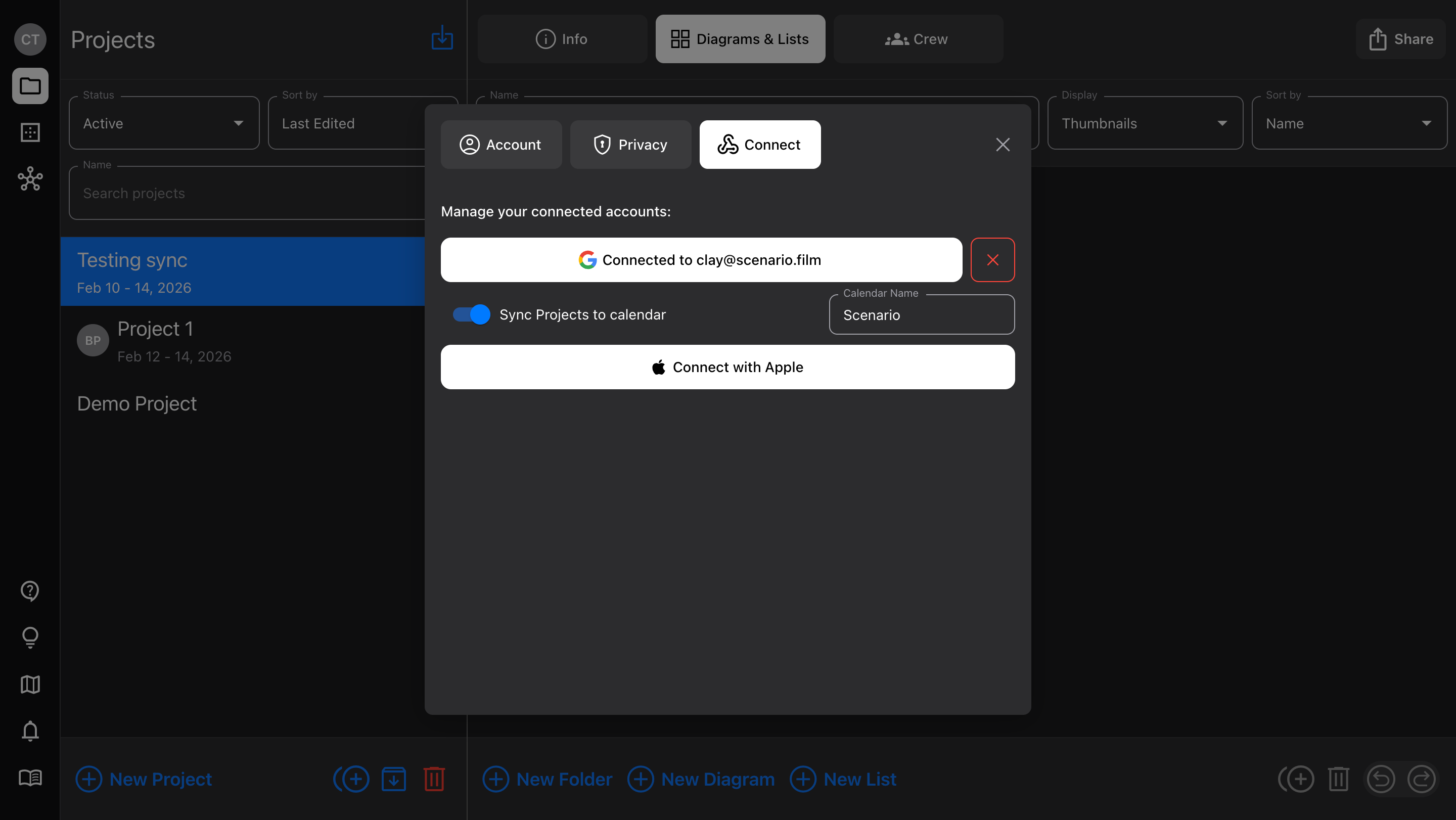Viewport: 1456px width, 820px height.
Task: Click the New Project button
Action: coord(144,779)
